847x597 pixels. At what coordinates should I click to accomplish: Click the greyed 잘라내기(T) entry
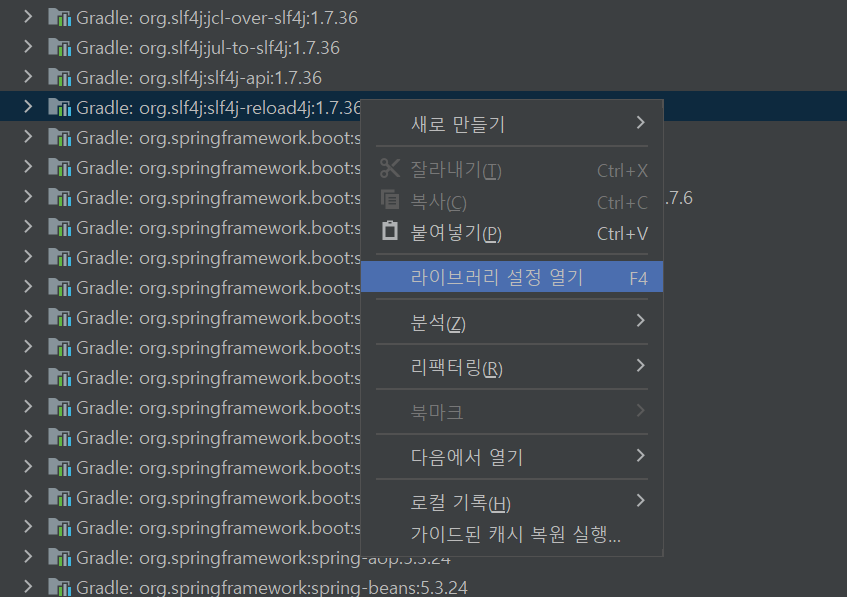(x=512, y=170)
